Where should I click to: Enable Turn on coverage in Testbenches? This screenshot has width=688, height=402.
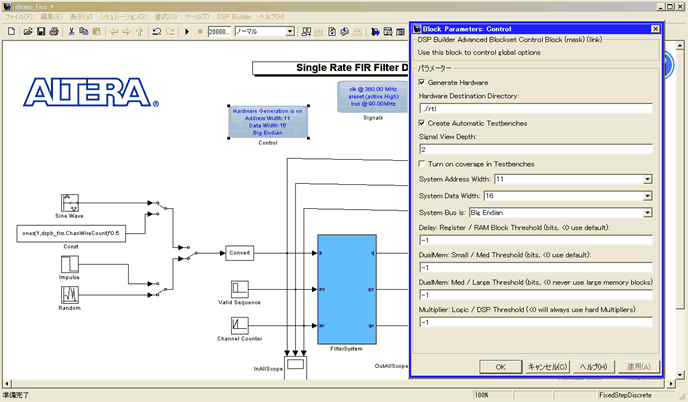tap(422, 163)
